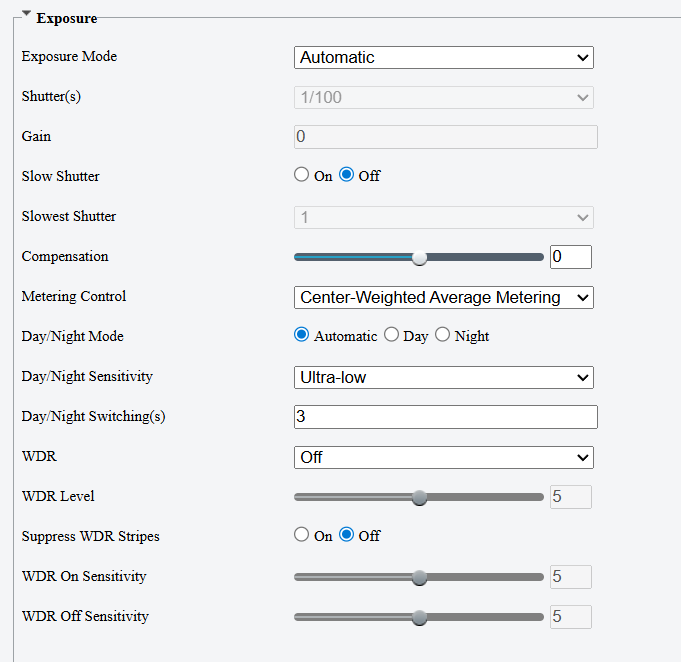Viewport: 681px width, 662px height.
Task: Click the Compensation value field
Action: point(570,257)
